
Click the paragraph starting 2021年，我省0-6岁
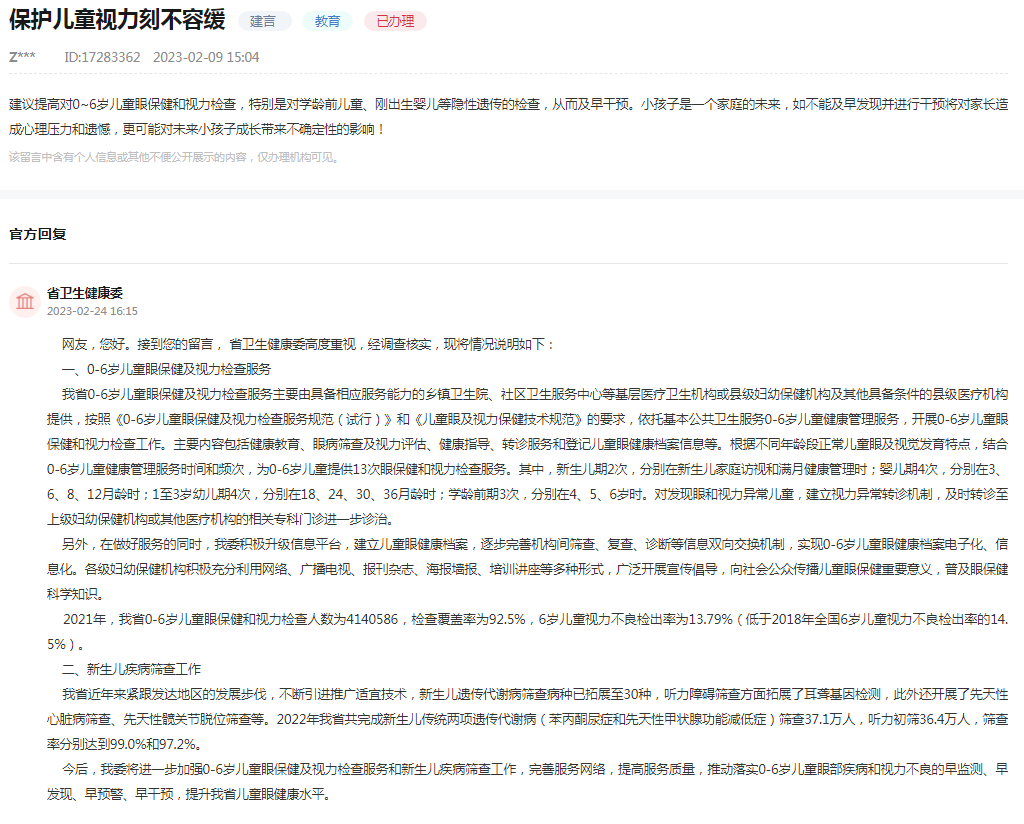pos(528,632)
